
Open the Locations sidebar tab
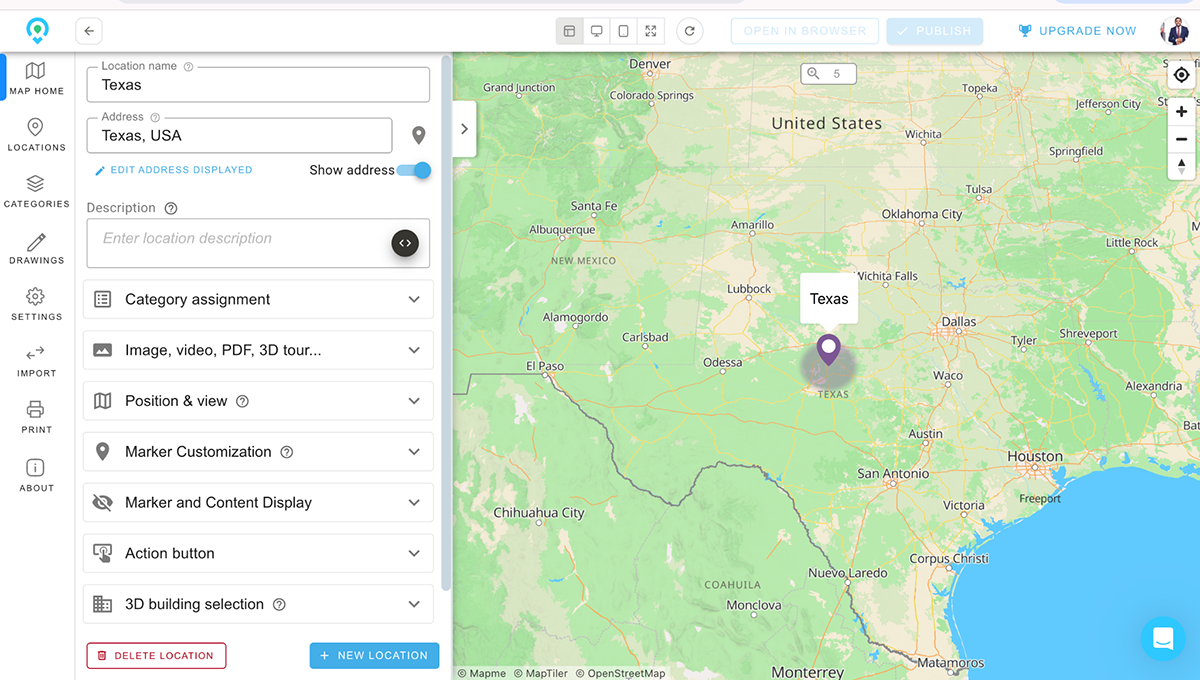point(36,135)
